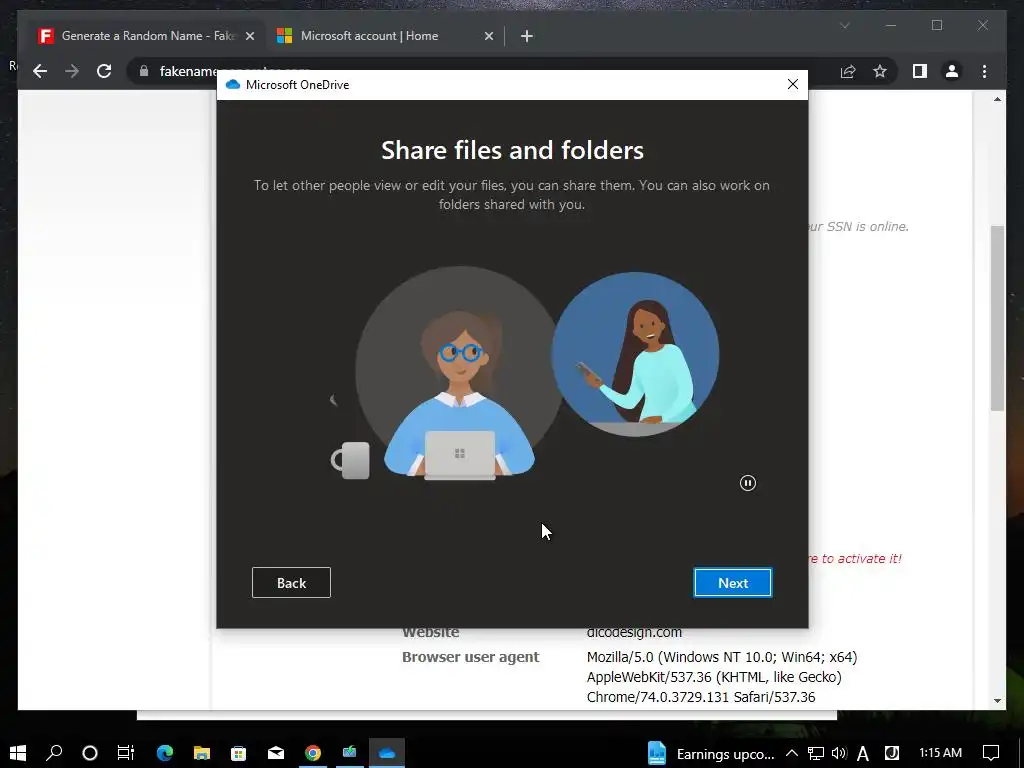Close the Generate a Random Name tab
The height and width of the screenshot is (768, 1024).
[249, 36]
